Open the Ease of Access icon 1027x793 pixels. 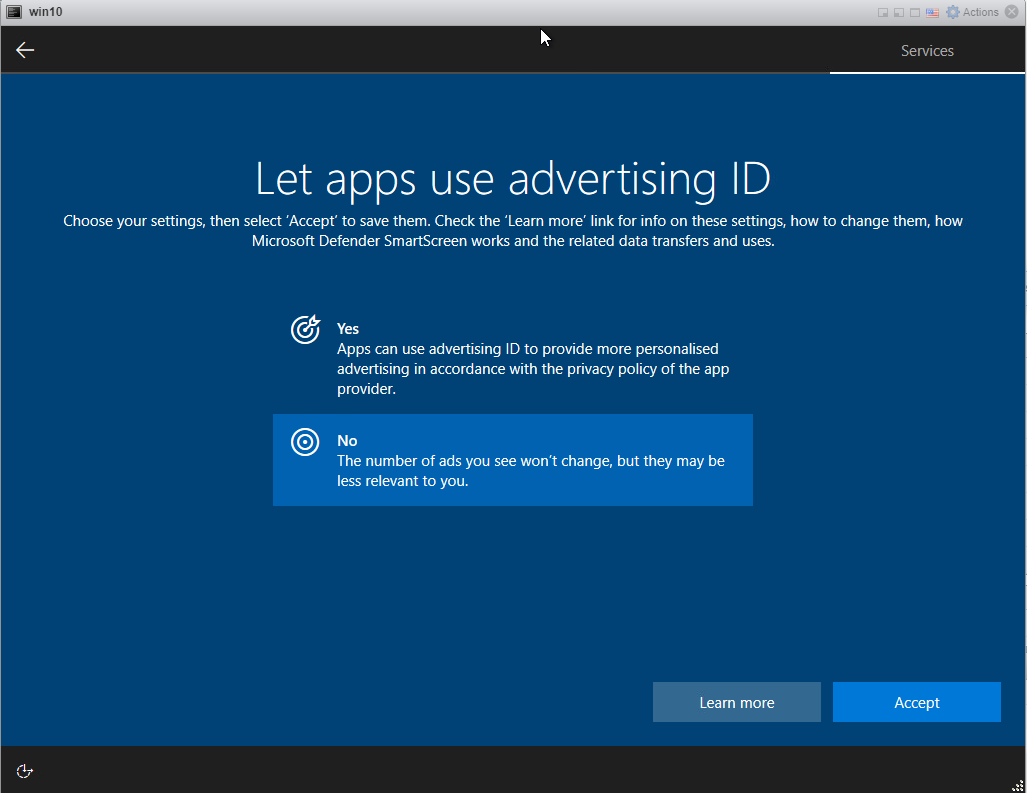pos(24,771)
